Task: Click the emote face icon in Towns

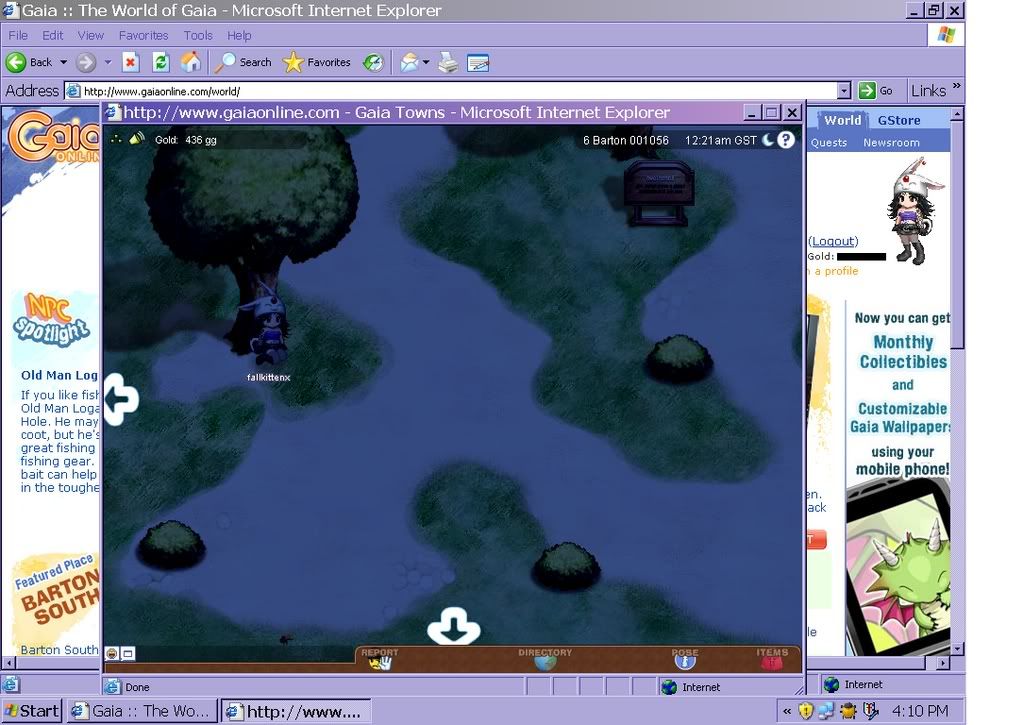Action: click(x=112, y=653)
